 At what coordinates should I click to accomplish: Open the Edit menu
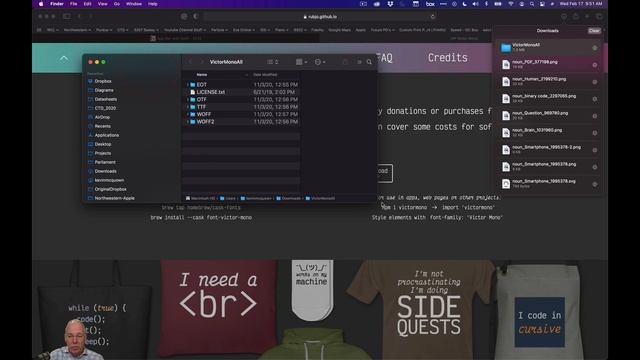[87, 4]
